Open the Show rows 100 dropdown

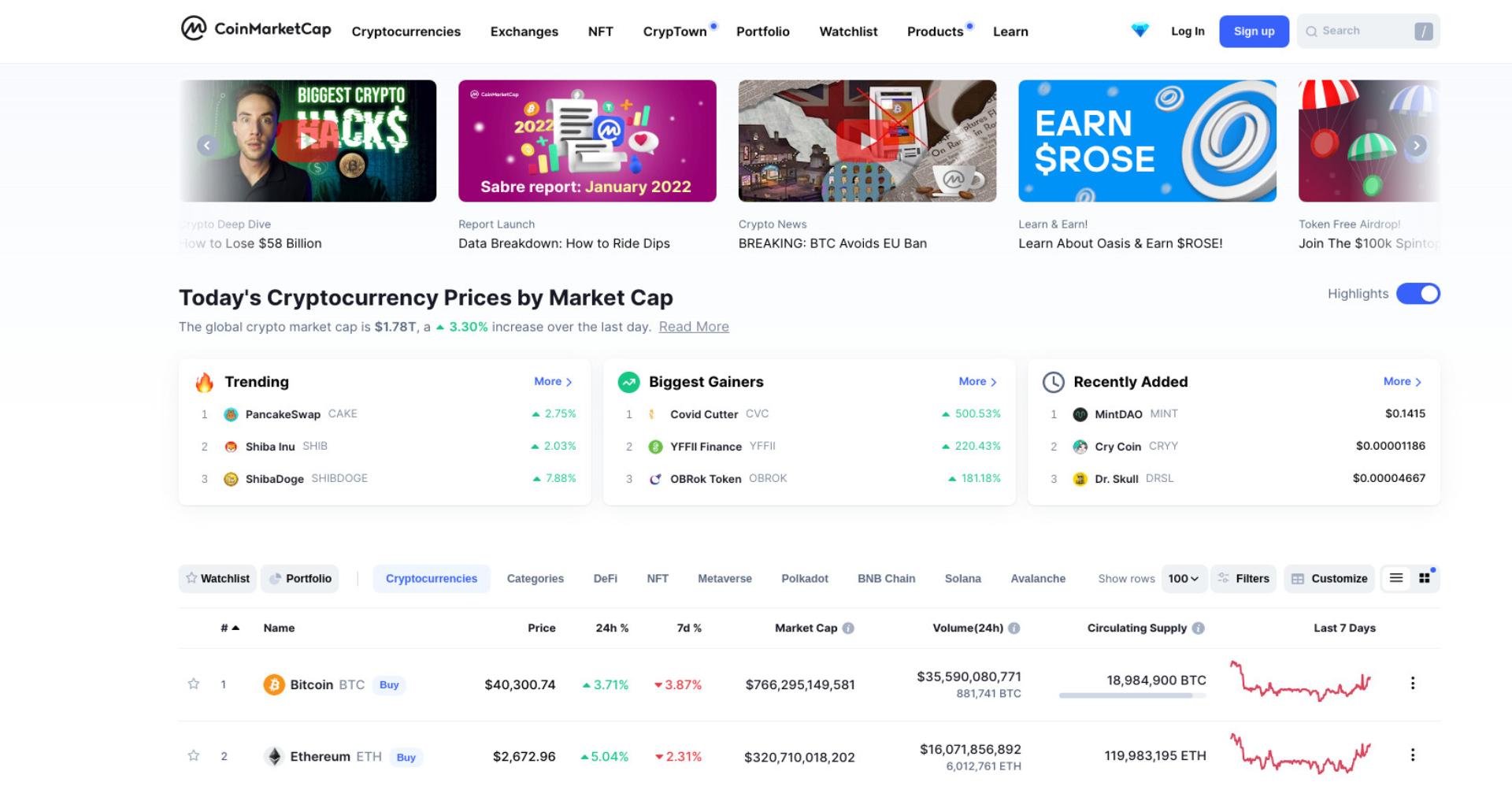1184,578
